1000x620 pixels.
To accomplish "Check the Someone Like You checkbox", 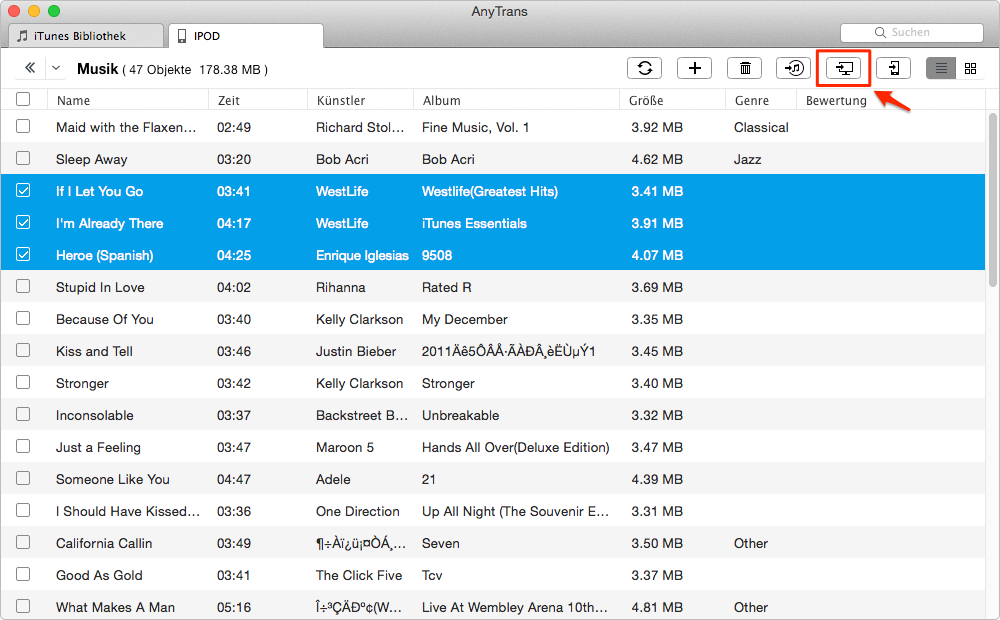I will [23, 478].
